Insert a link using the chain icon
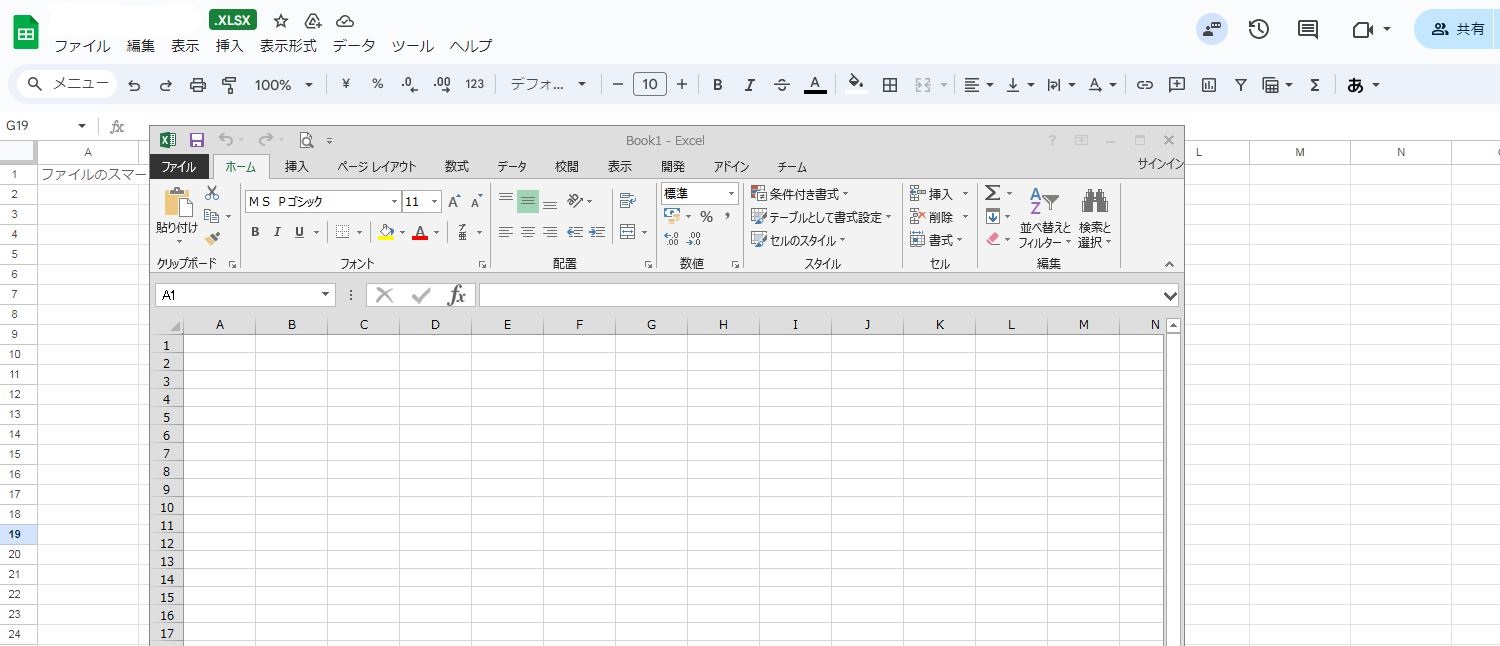Viewport: 1500px width, 646px height. tap(1145, 85)
